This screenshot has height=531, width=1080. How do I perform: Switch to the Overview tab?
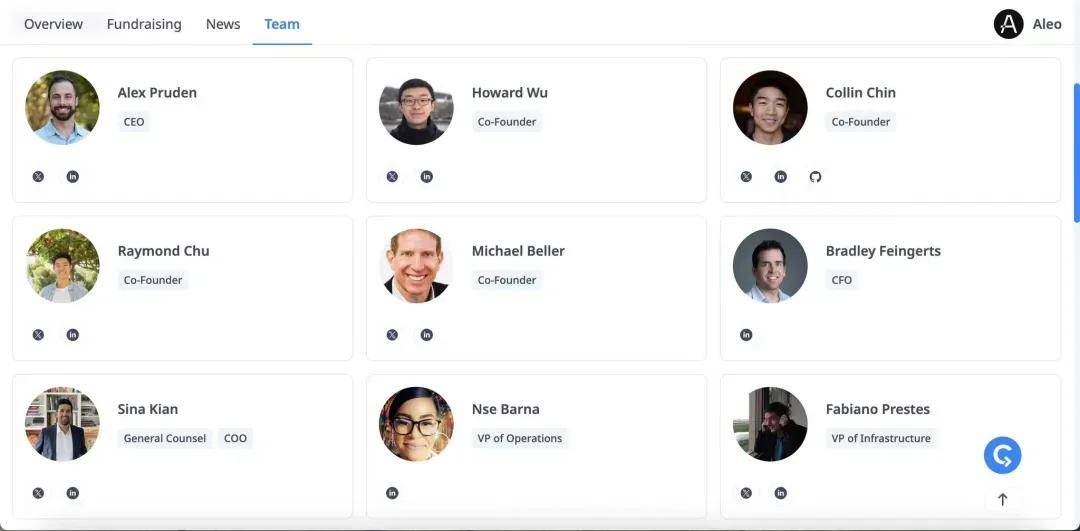(x=53, y=24)
